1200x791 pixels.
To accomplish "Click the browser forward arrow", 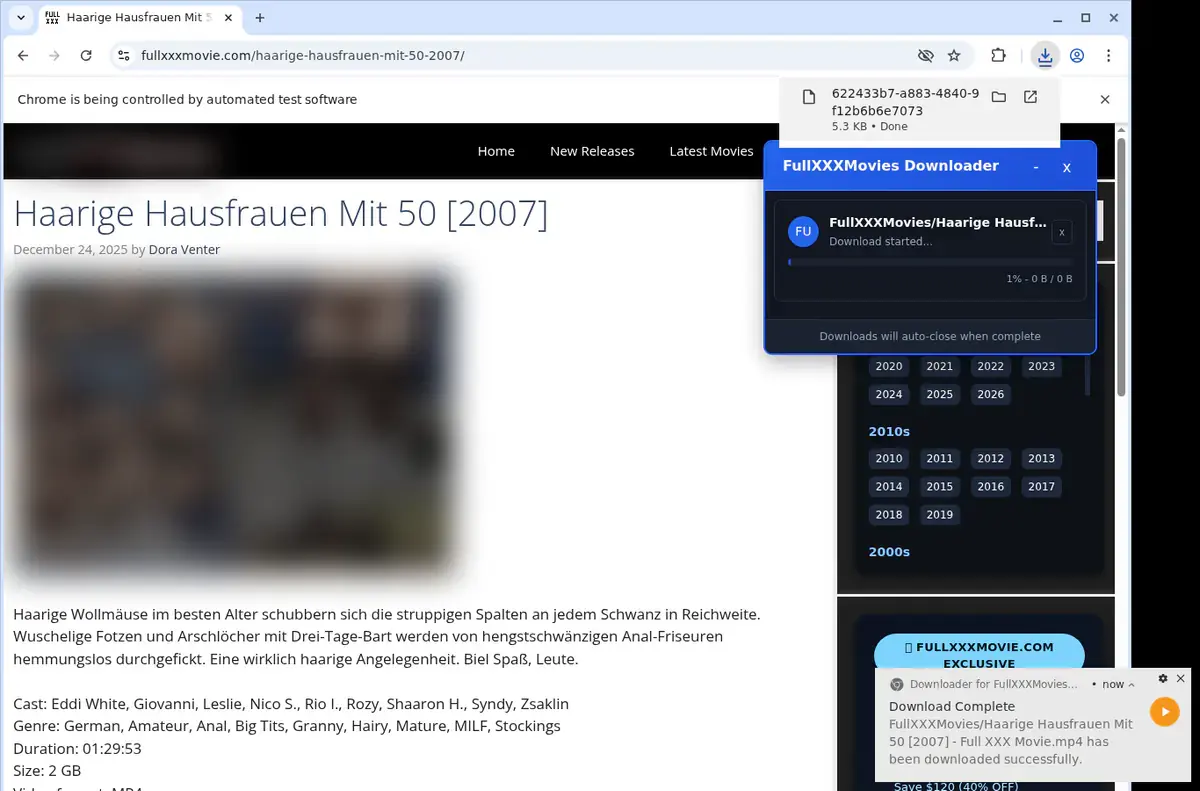I will click(x=54, y=56).
